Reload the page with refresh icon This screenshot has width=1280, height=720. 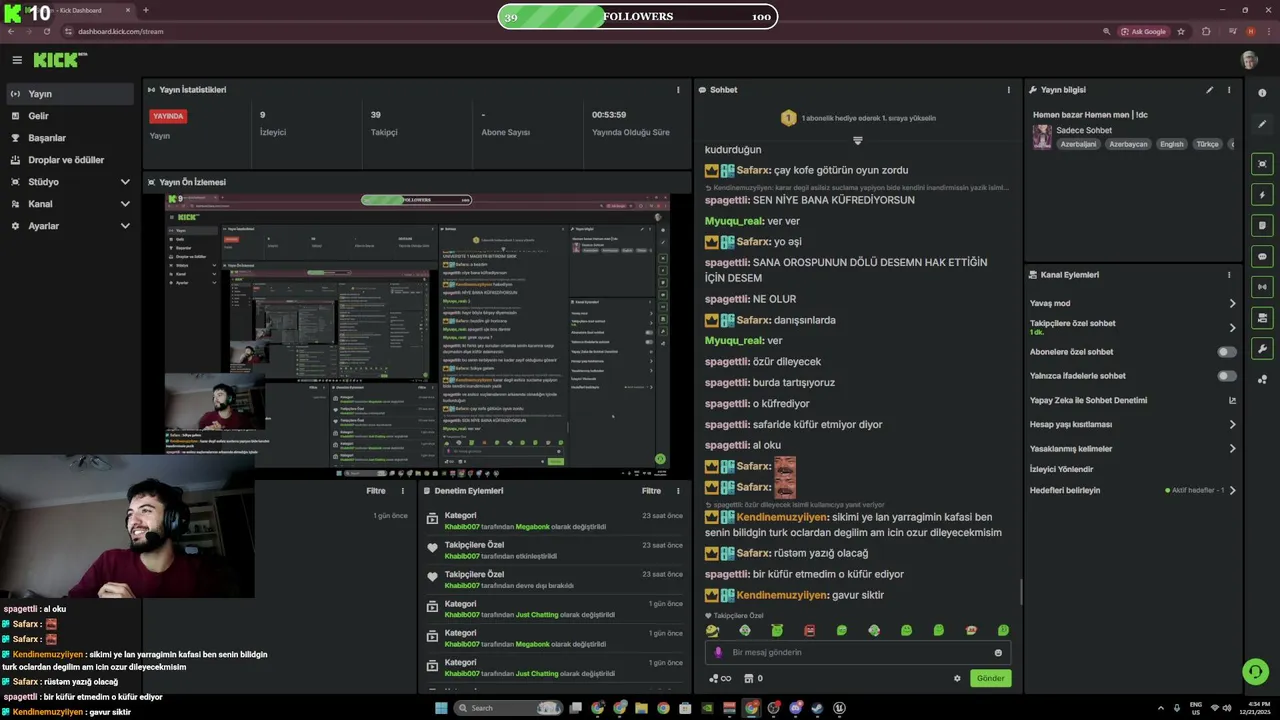coord(46,31)
